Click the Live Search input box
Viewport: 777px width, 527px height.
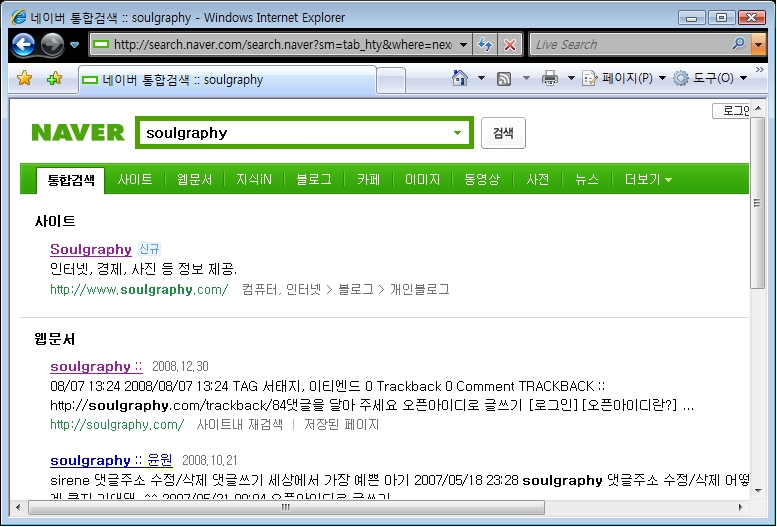coord(629,45)
